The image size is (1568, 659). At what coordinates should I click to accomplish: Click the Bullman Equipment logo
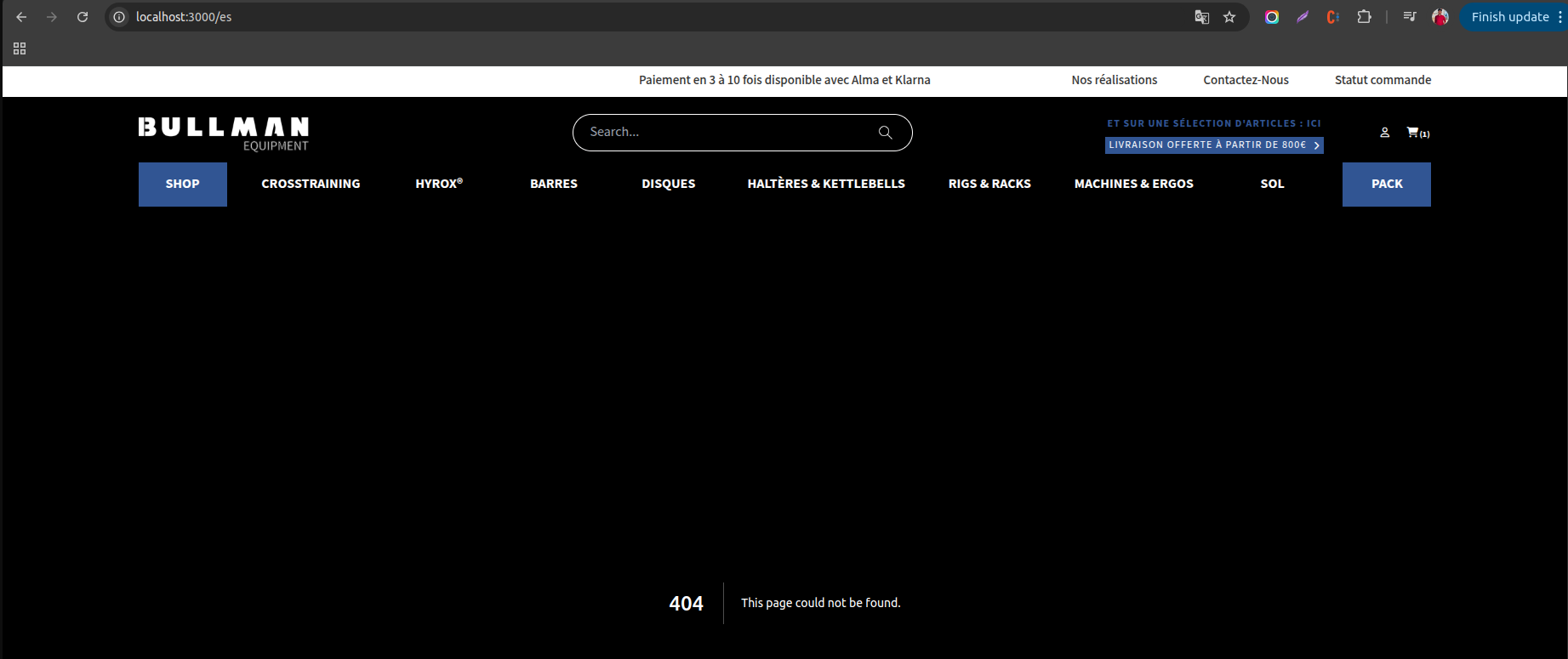[224, 134]
